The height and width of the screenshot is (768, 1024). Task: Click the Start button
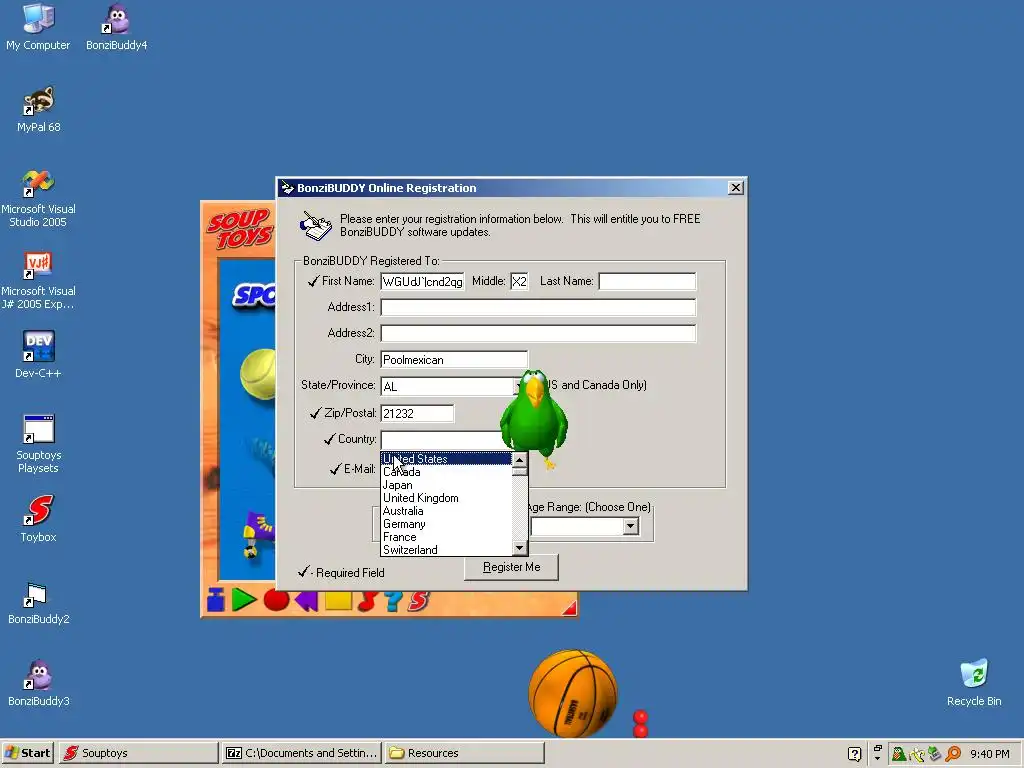(27, 753)
